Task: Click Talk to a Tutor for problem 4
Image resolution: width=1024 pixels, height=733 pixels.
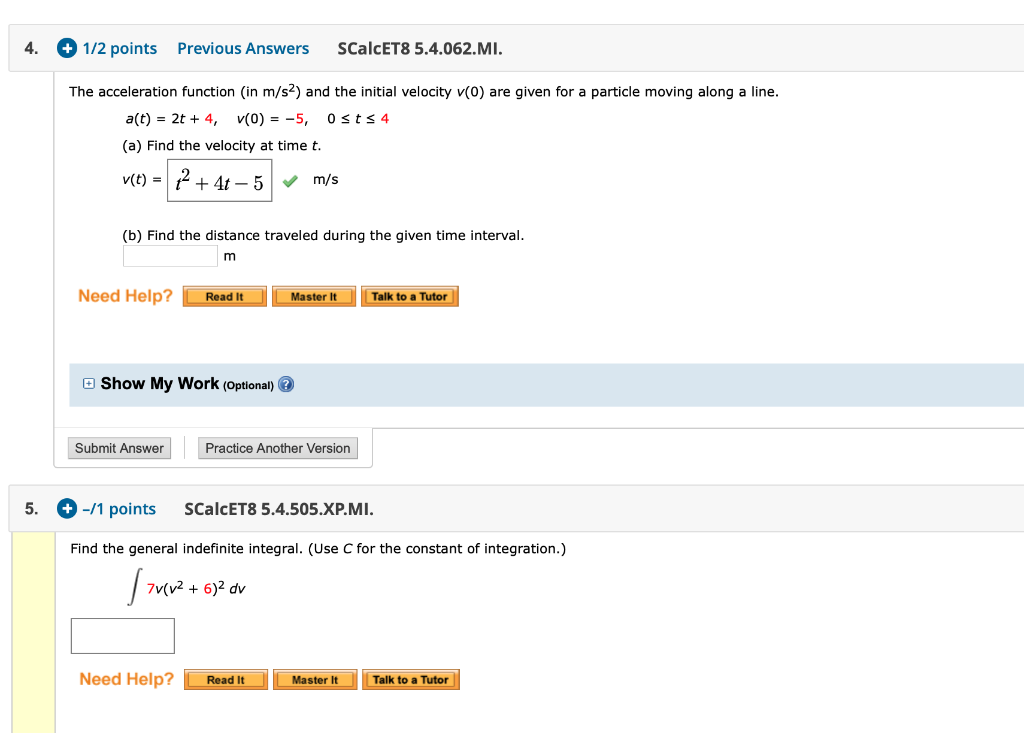Action: pos(409,296)
